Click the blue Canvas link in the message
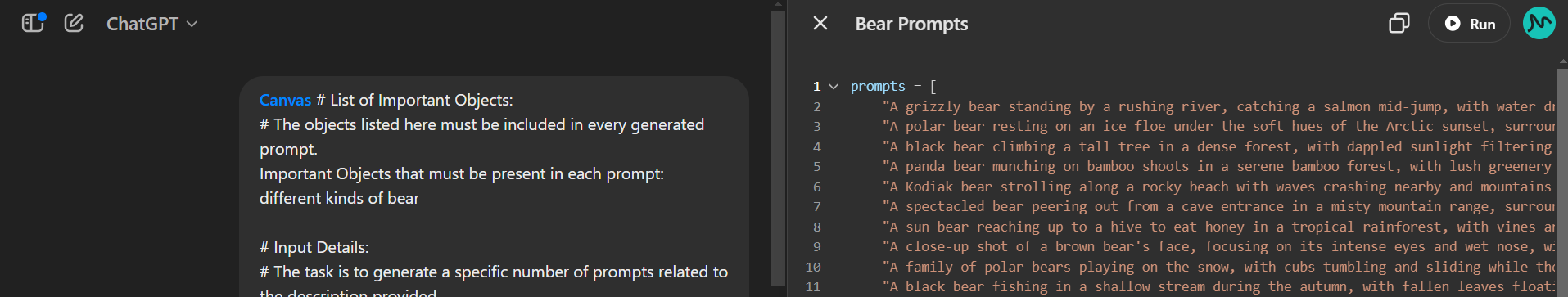 pyautogui.click(x=285, y=100)
